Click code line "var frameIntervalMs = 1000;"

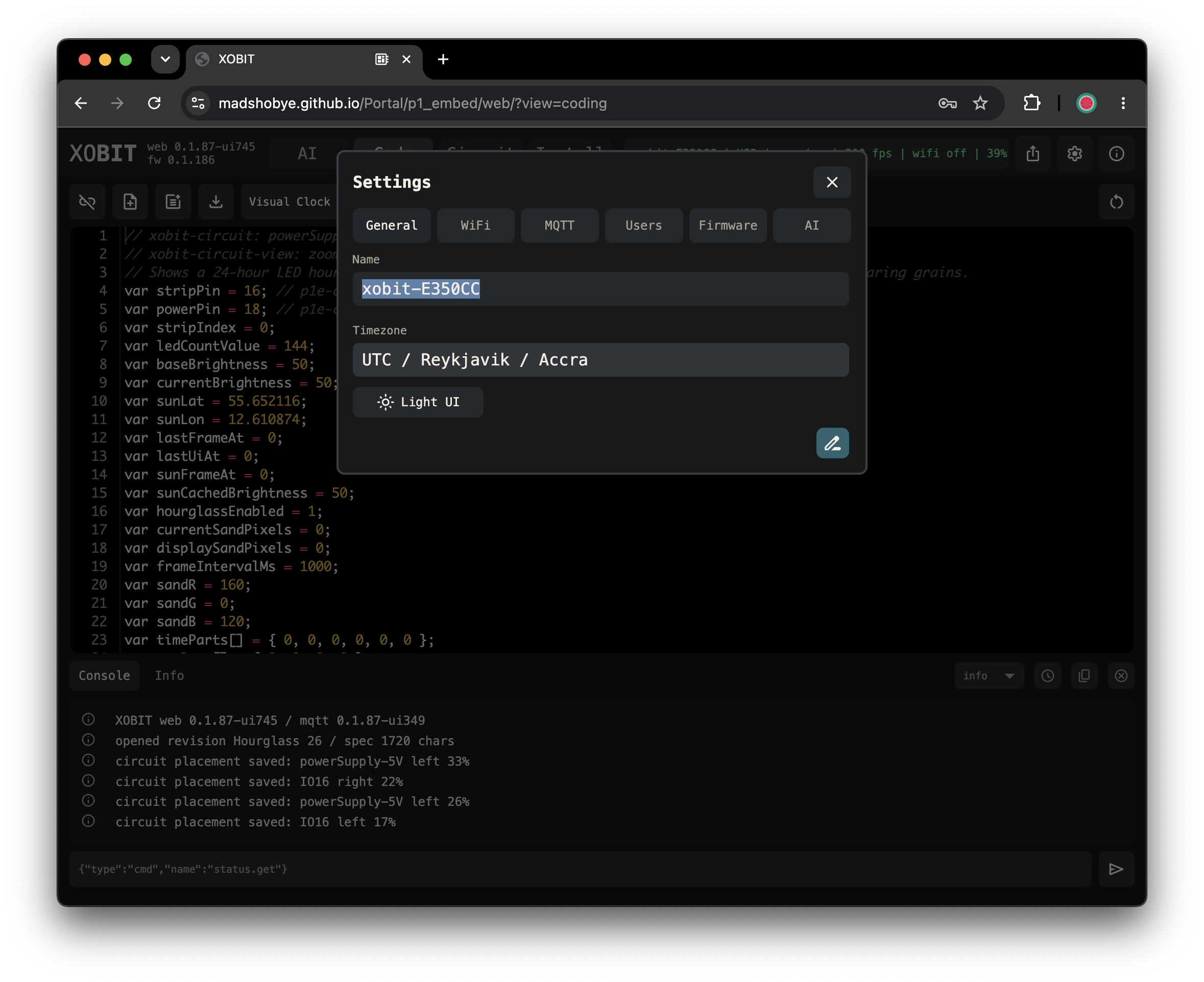231,566
